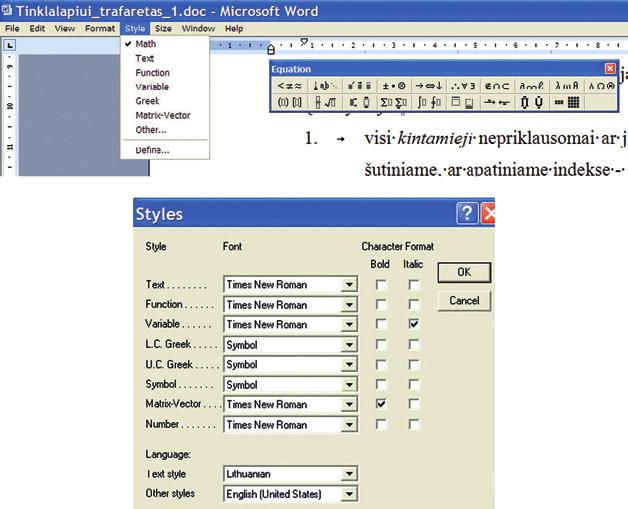This screenshot has height=509, width=628.
Task: Toggle Italic for Text style
Action: (x=414, y=285)
